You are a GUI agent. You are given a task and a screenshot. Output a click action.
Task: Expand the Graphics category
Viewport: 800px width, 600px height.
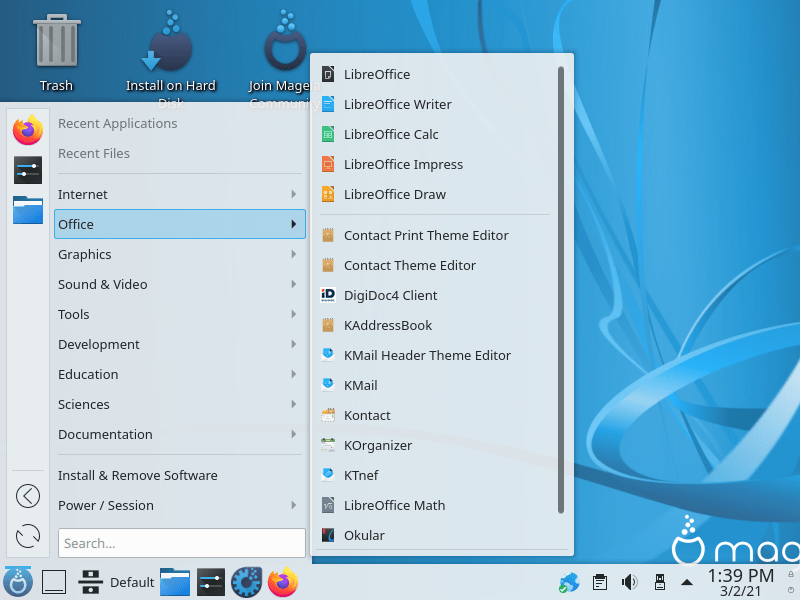point(180,255)
